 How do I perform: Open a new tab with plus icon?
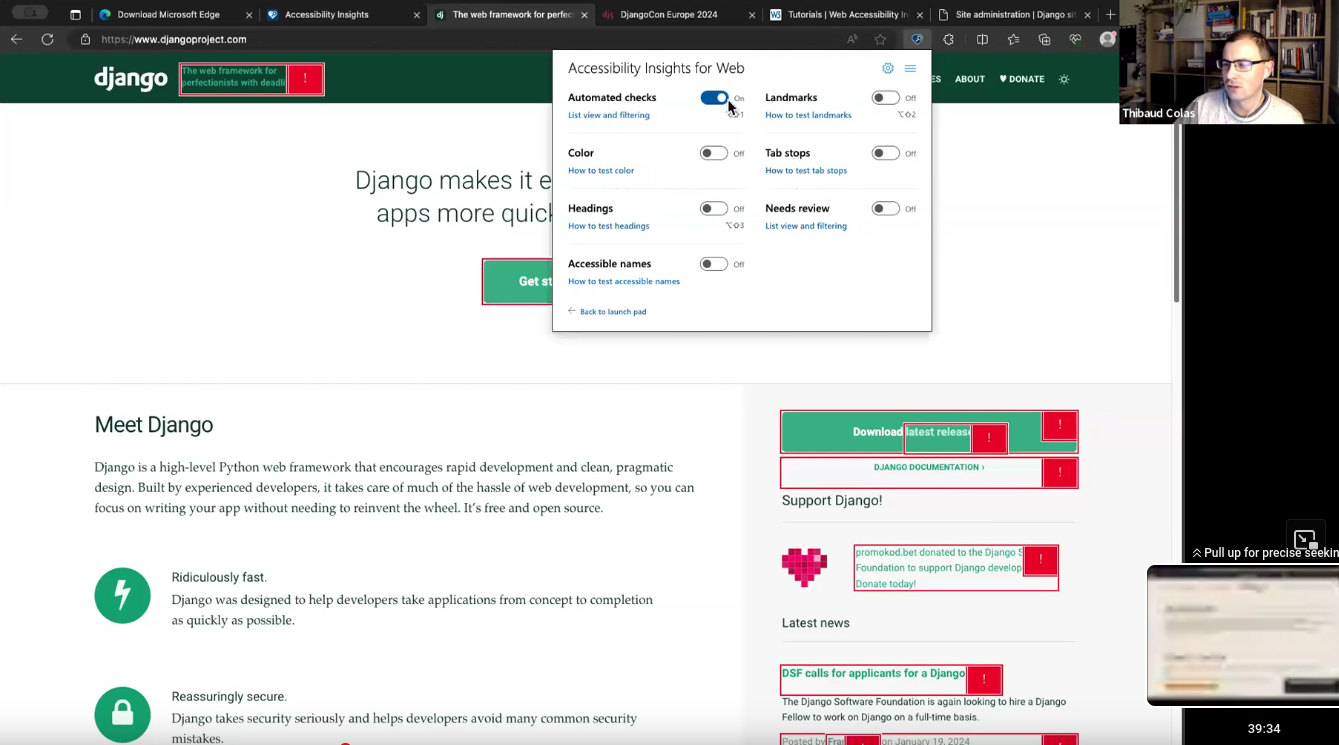click(x=1110, y=15)
